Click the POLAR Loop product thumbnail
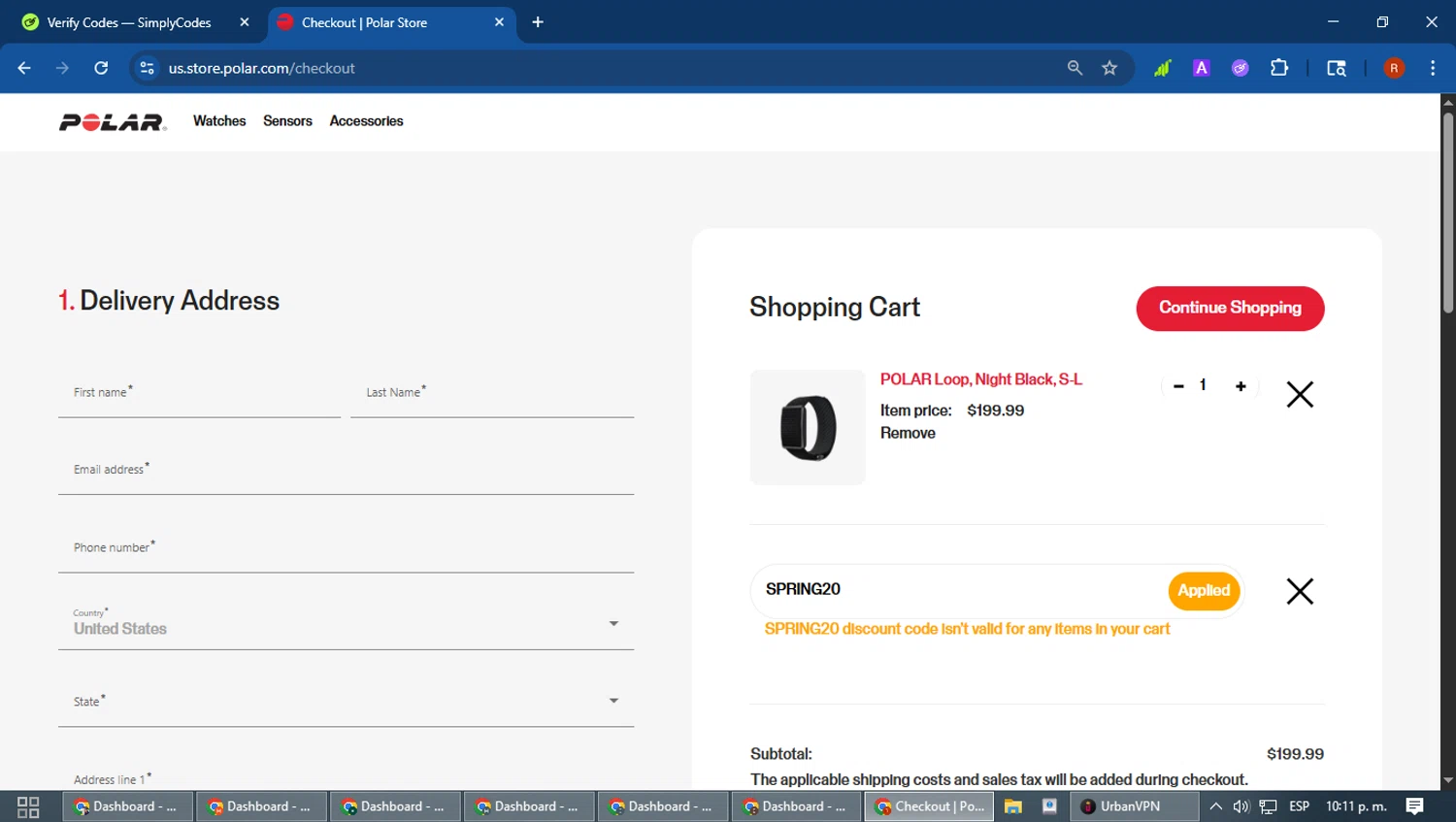Screen dimensions: 1456x822 tap(808, 427)
